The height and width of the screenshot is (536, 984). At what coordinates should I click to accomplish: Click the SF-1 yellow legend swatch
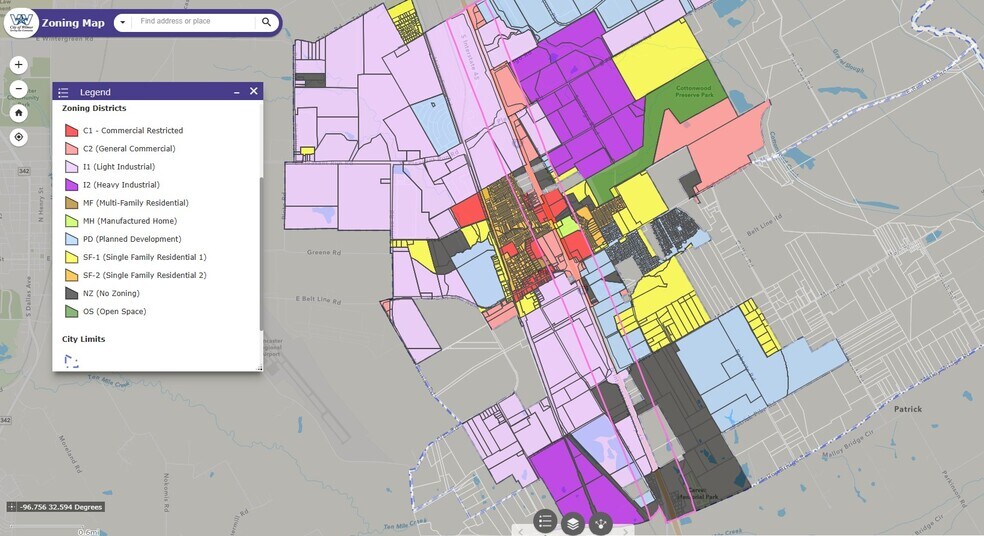[x=71, y=257]
